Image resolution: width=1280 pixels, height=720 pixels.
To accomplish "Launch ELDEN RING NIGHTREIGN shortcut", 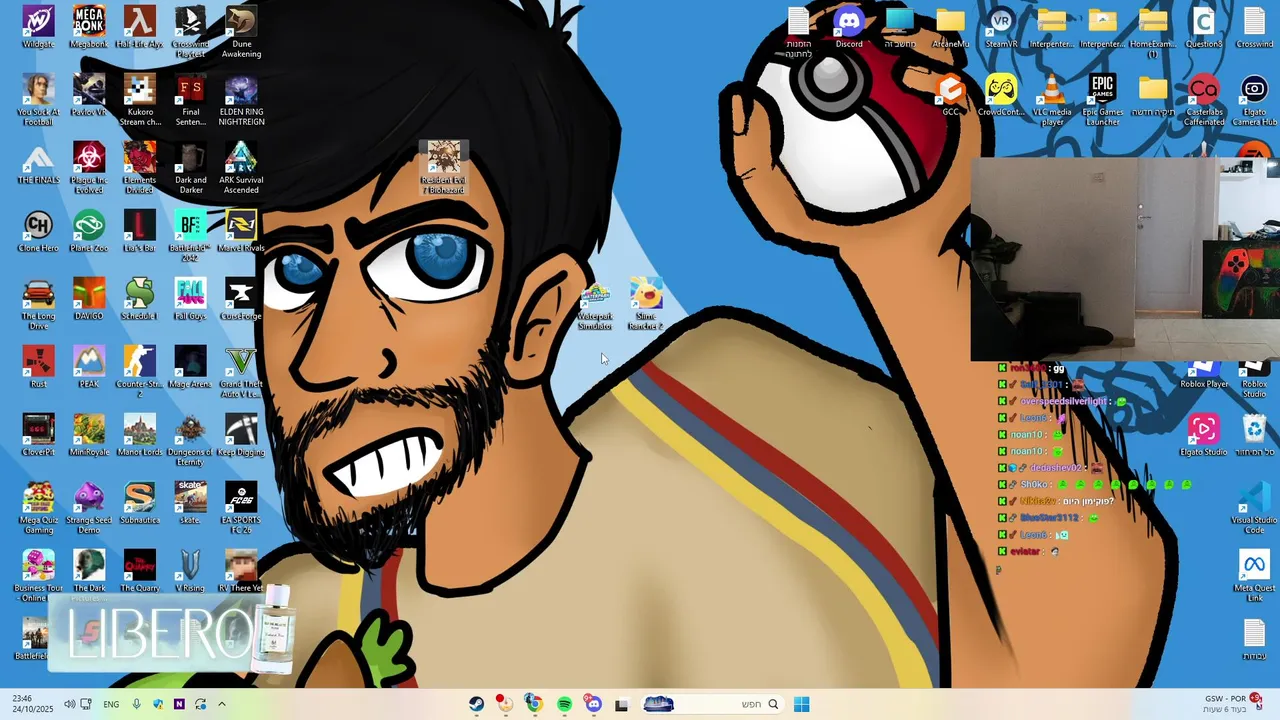I will pos(241,100).
